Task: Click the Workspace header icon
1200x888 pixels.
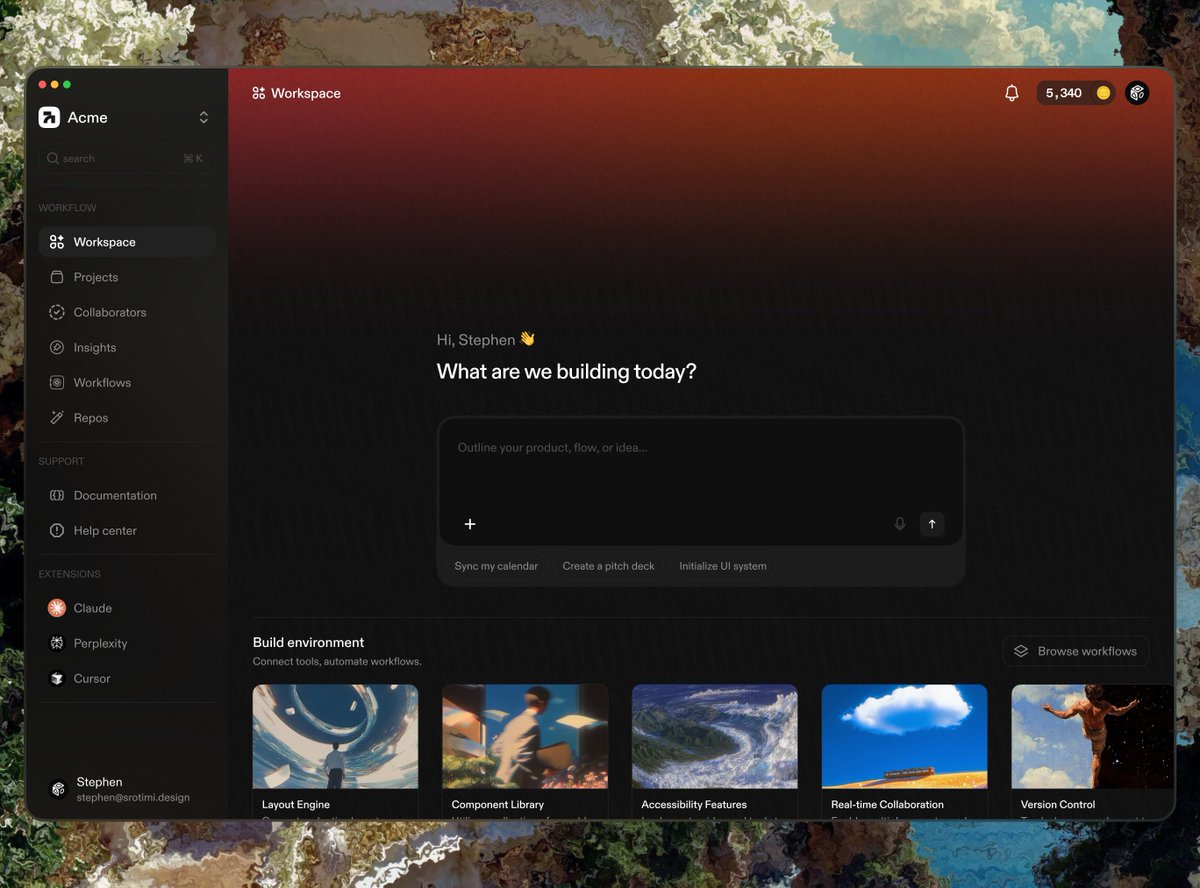Action: [259, 93]
